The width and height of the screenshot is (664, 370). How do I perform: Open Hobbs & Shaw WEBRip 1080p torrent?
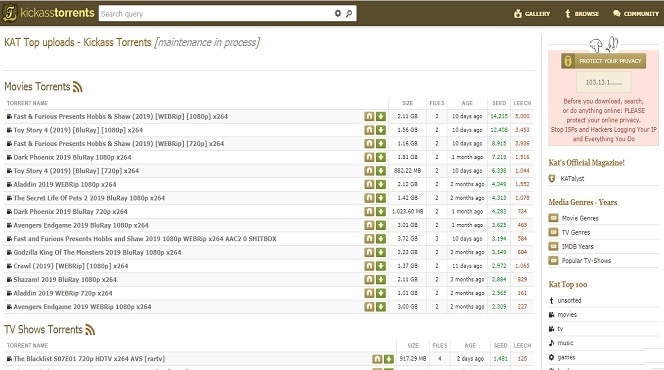click(x=120, y=116)
